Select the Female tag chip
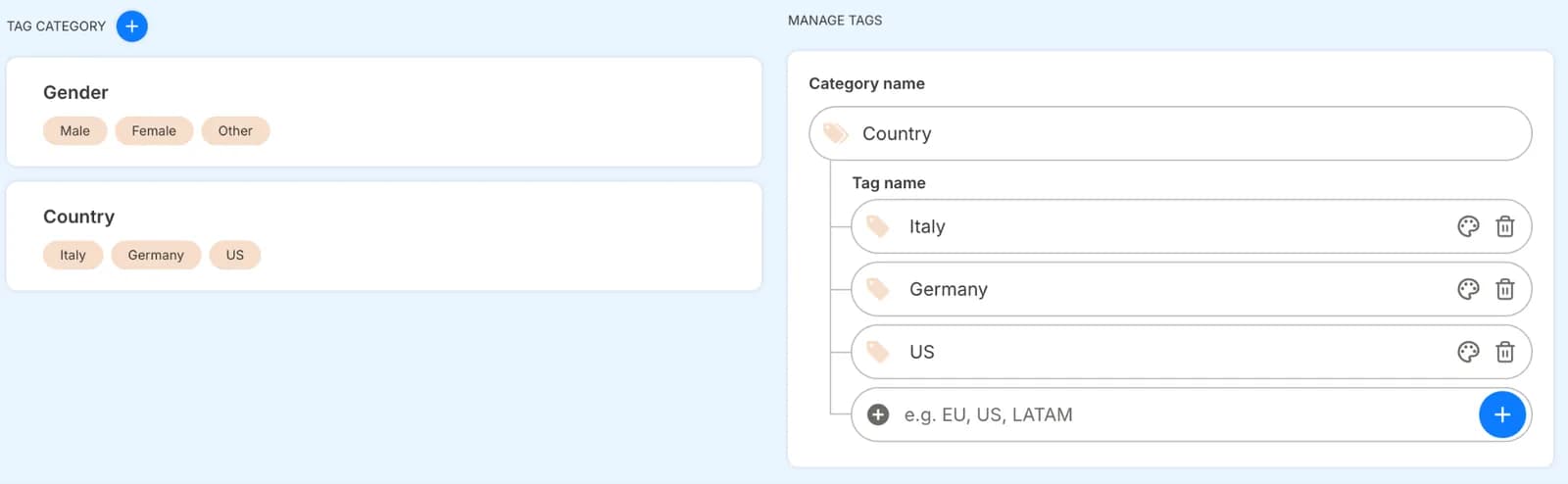The width and height of the screenshot is (1568, 484). tap(154, 131)
